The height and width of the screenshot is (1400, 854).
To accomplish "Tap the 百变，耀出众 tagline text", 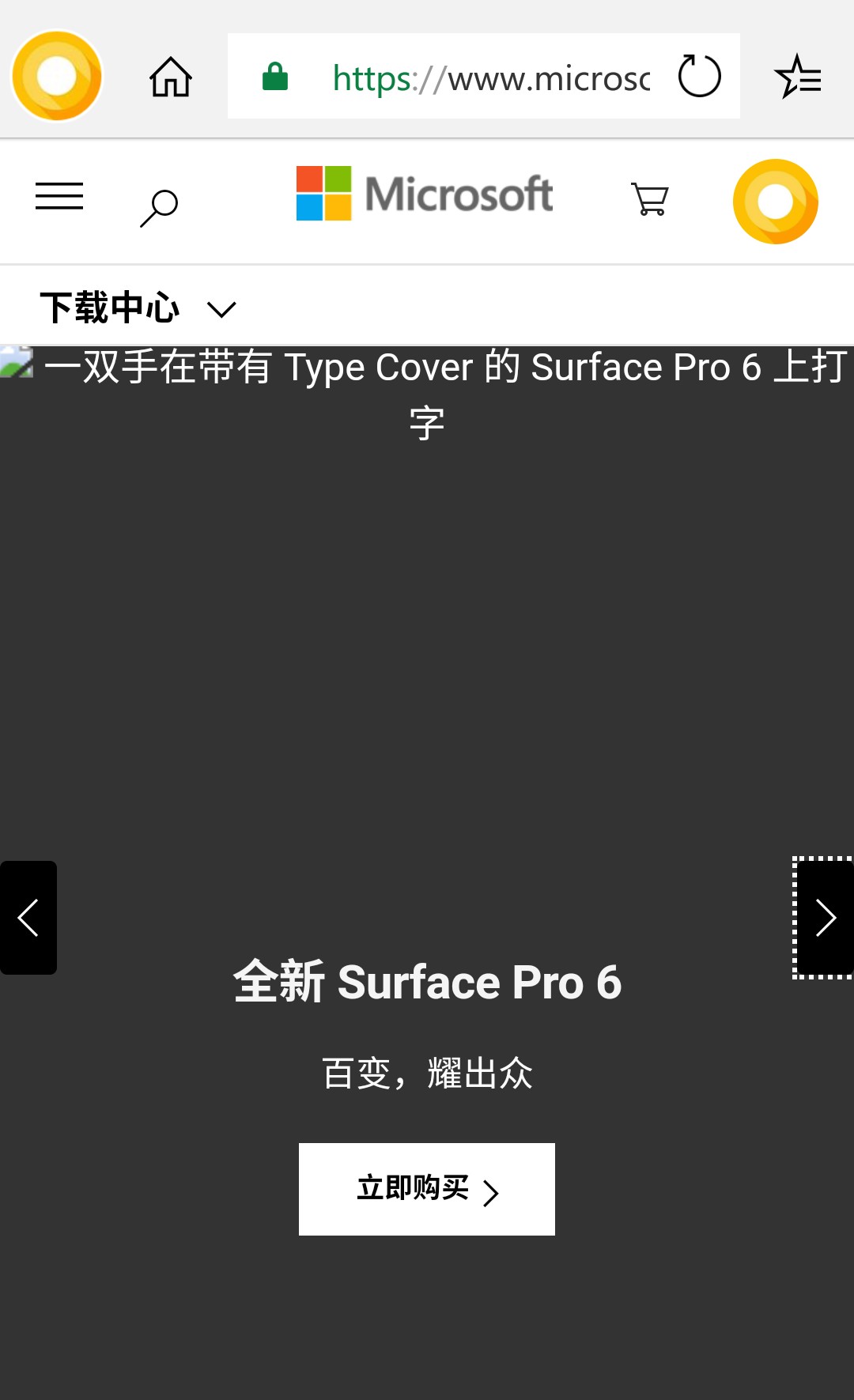I will coord(427,1074).
